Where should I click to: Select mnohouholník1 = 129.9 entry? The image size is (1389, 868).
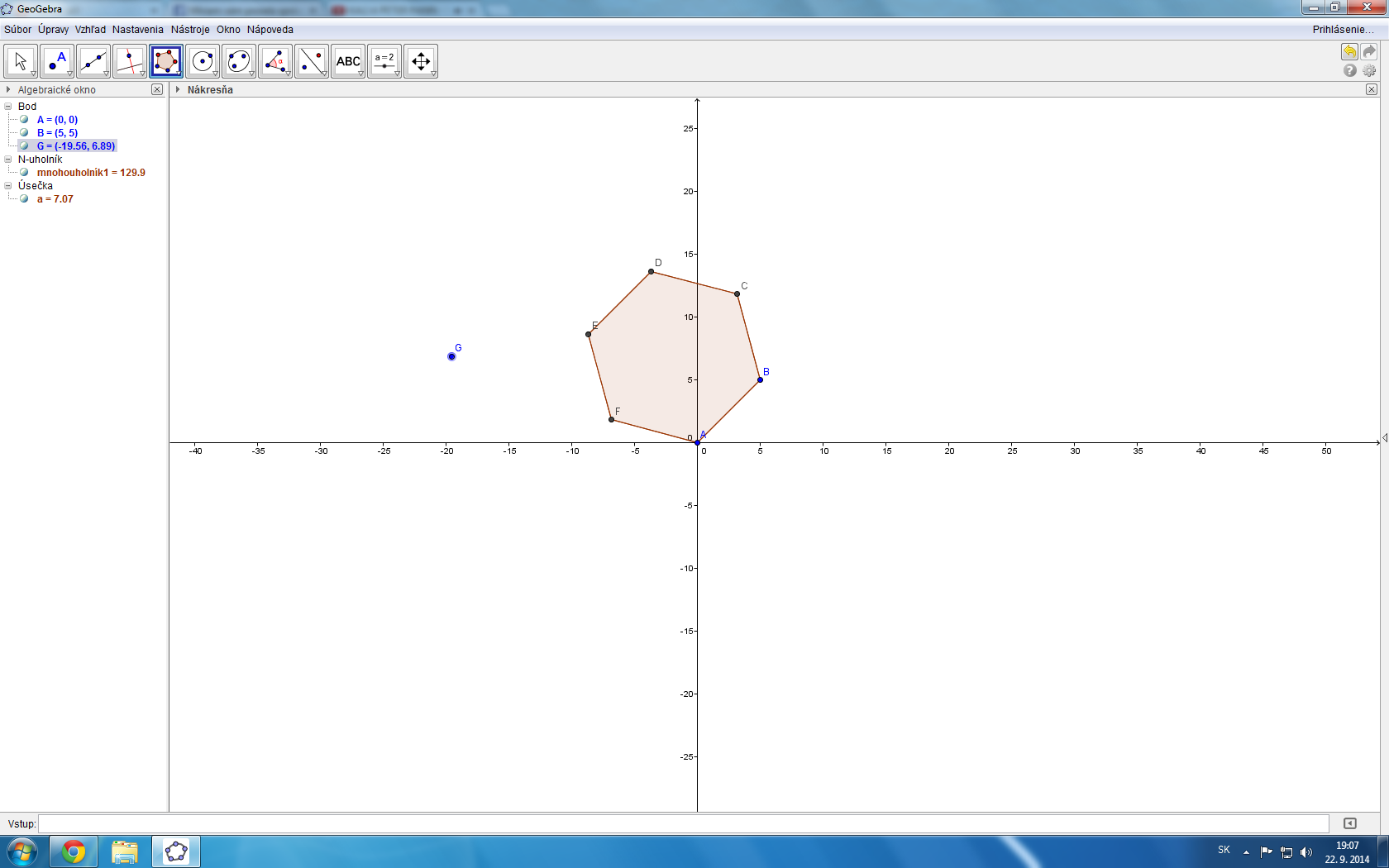[91, 172]
